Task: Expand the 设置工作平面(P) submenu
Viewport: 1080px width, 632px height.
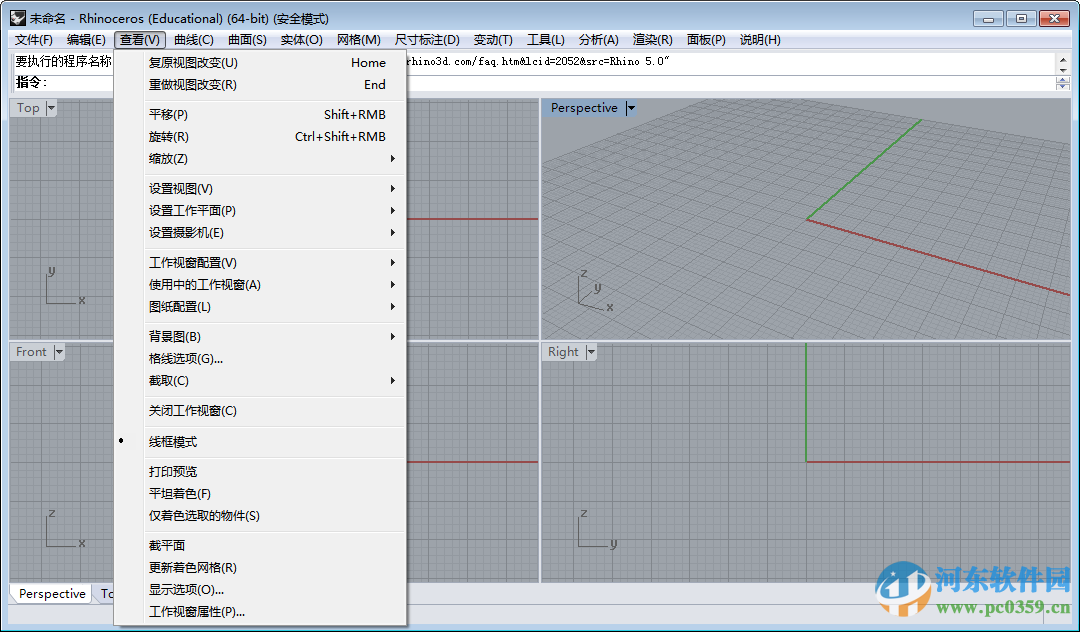Action: coord(260,211)
